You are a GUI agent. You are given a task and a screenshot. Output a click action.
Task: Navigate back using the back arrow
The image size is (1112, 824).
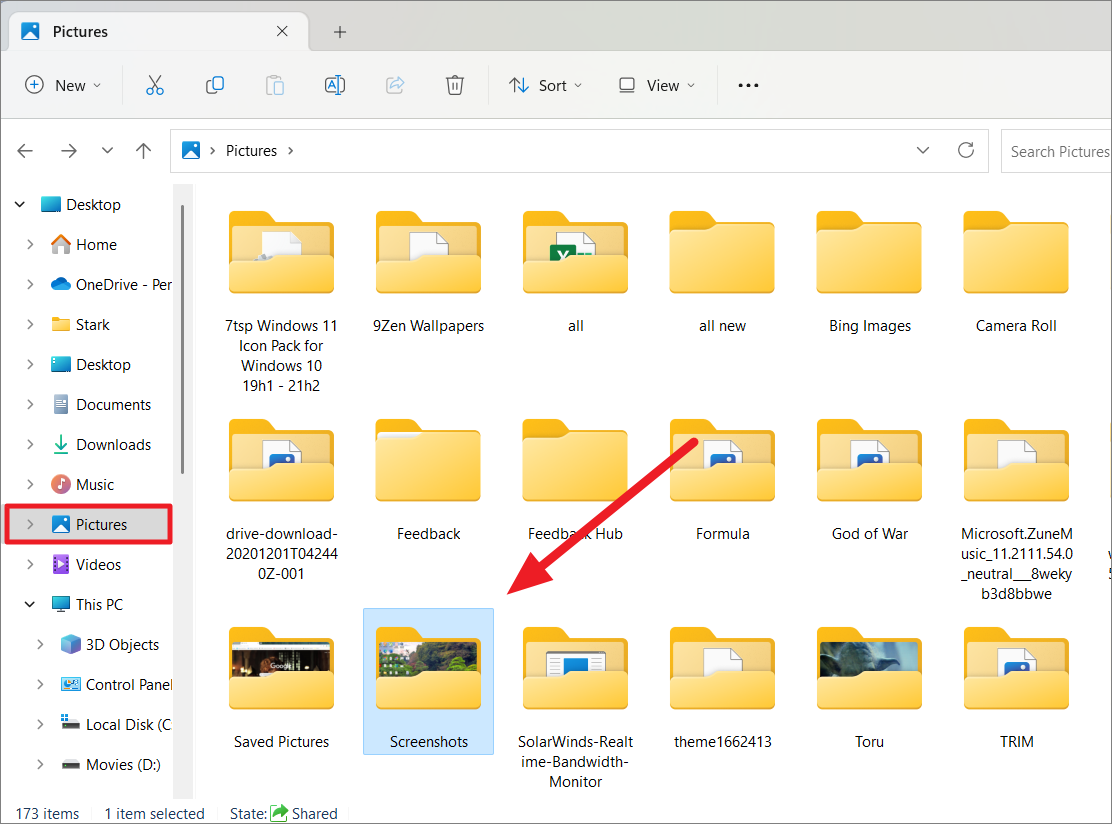click(x=24, y=150)
